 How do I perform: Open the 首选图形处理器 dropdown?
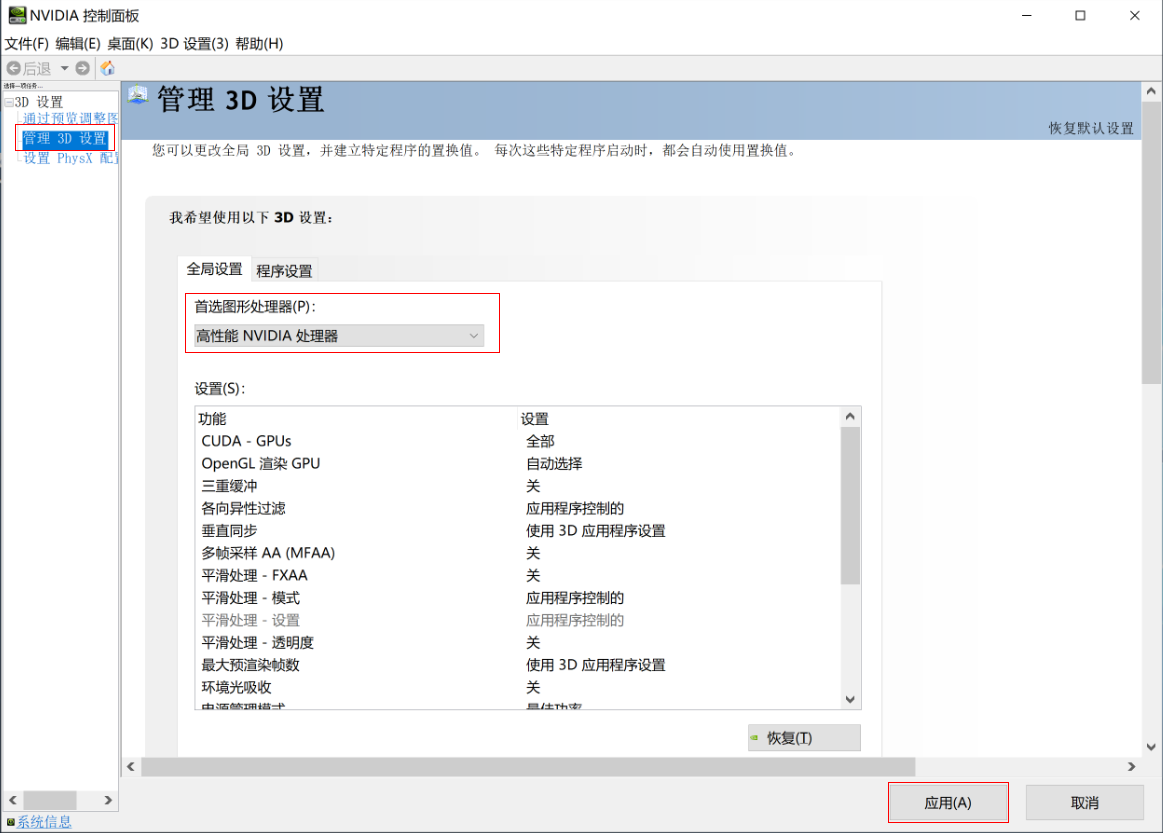pyautogui.click(x=339, y=336)
